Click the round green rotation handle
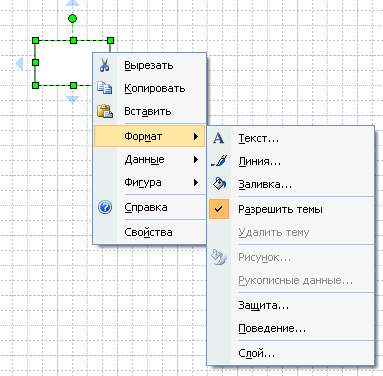Screen dimensions: 383x376 (x=72, y=19)
